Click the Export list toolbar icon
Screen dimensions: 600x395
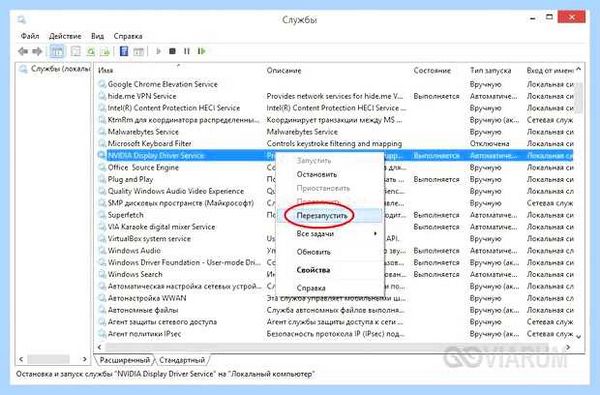coord(105,51)
